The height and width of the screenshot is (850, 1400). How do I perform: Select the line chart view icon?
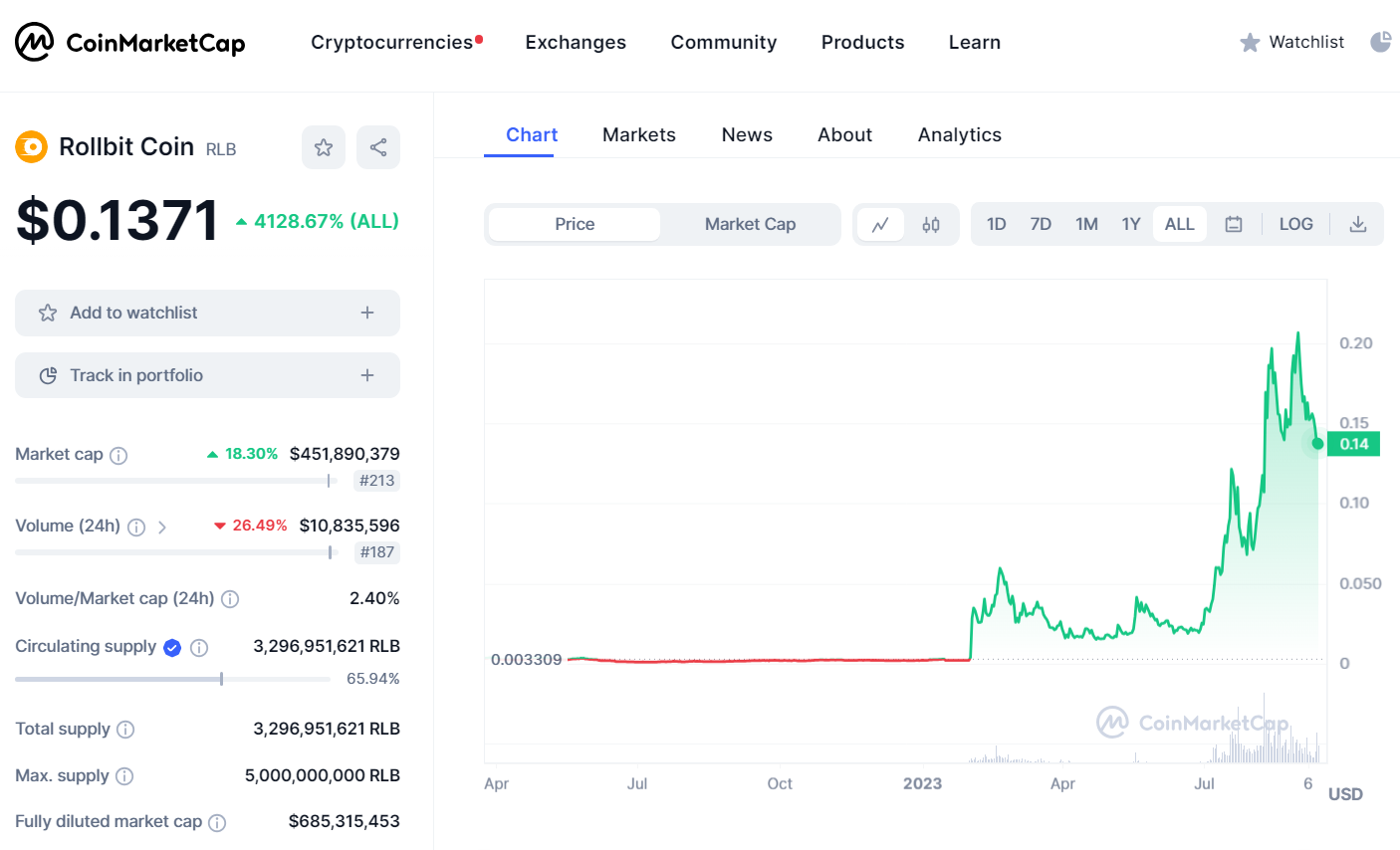pos(880,224)
